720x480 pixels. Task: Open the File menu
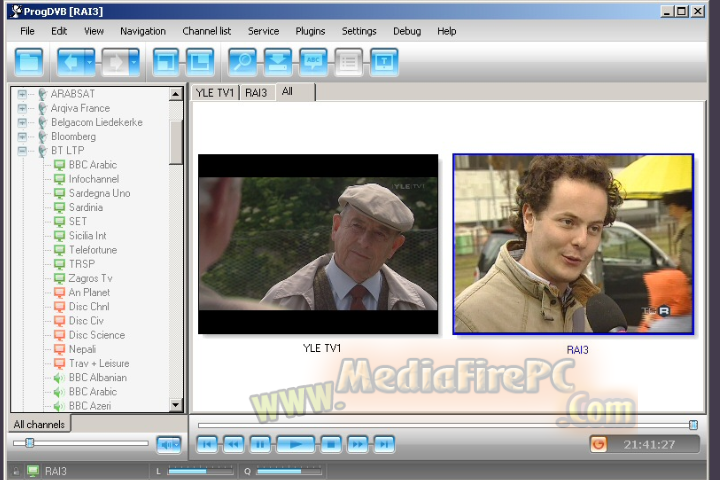(27, 31)
